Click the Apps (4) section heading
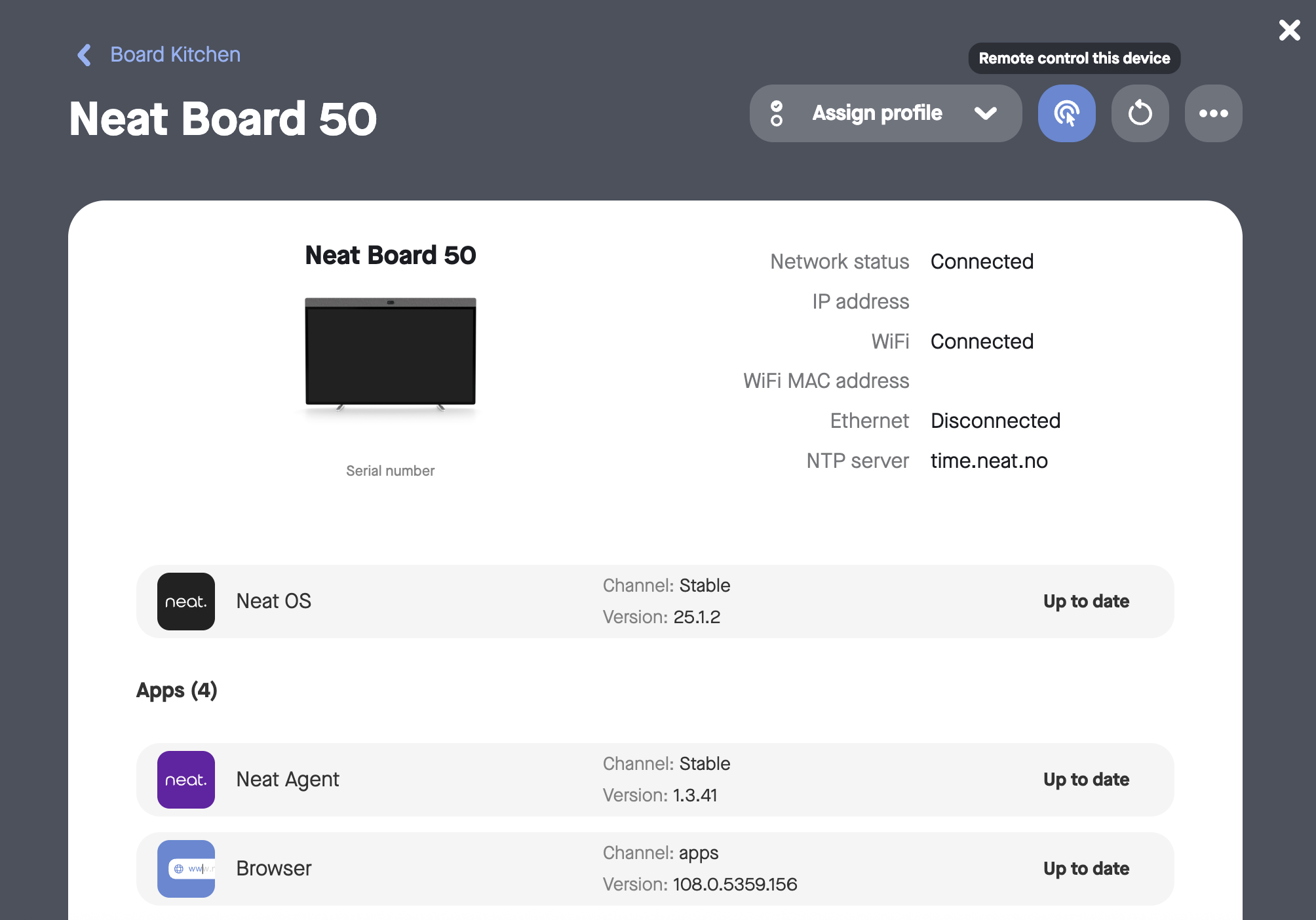1316x920 pixels. coord(177,690)
